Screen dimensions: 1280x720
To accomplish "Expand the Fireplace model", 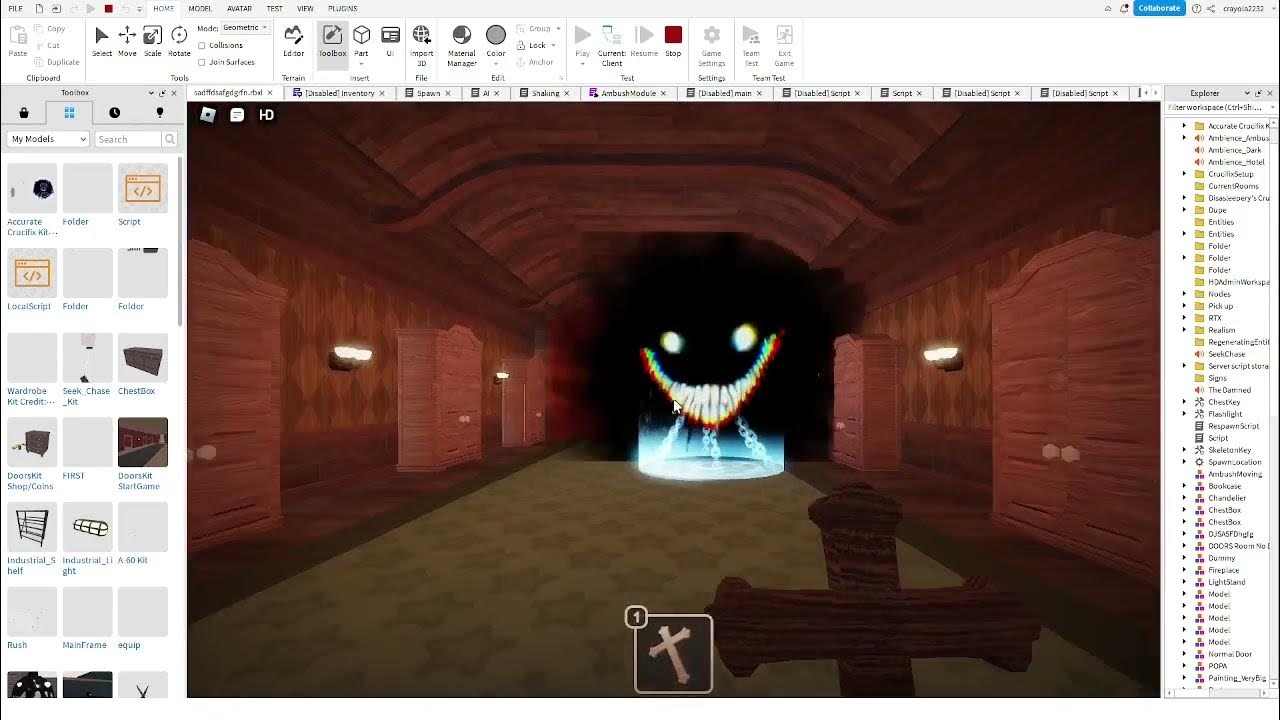I will click(1185, 570).
